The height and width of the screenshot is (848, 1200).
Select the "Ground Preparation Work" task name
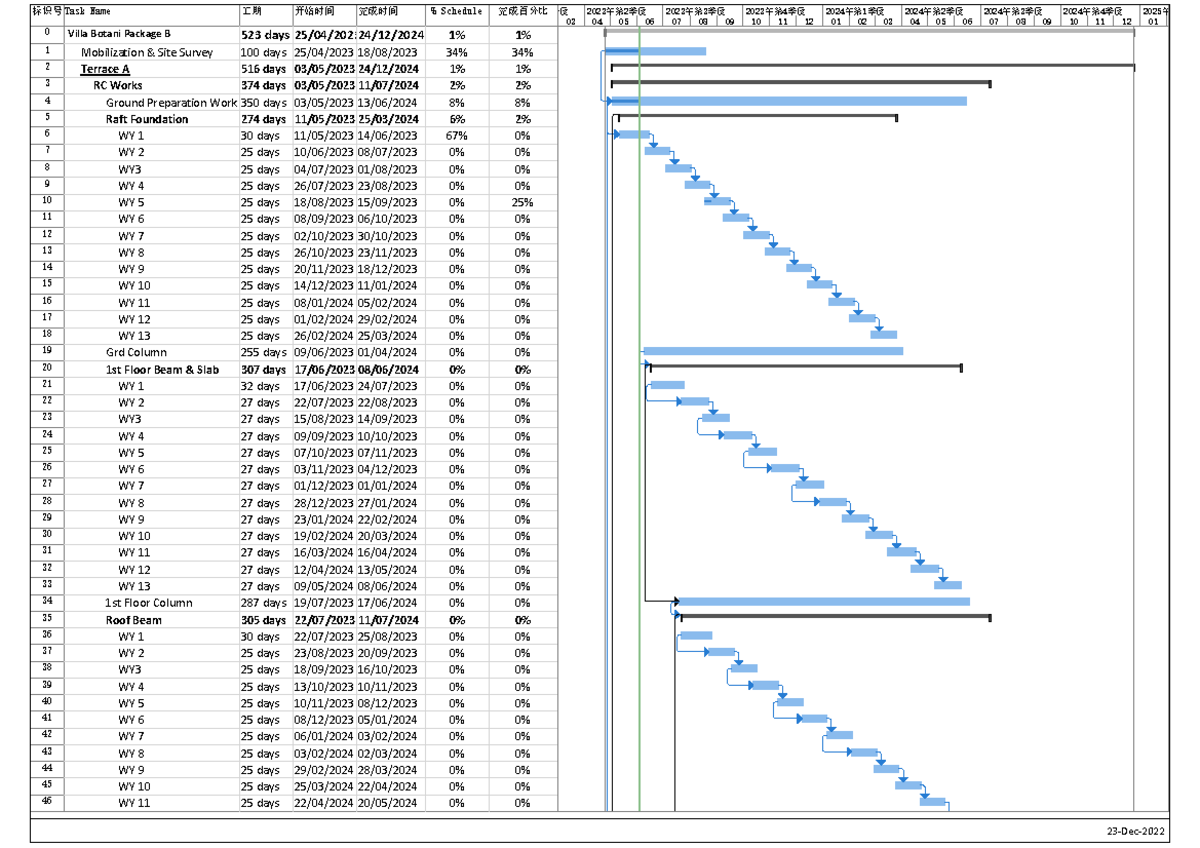[172, 102]
